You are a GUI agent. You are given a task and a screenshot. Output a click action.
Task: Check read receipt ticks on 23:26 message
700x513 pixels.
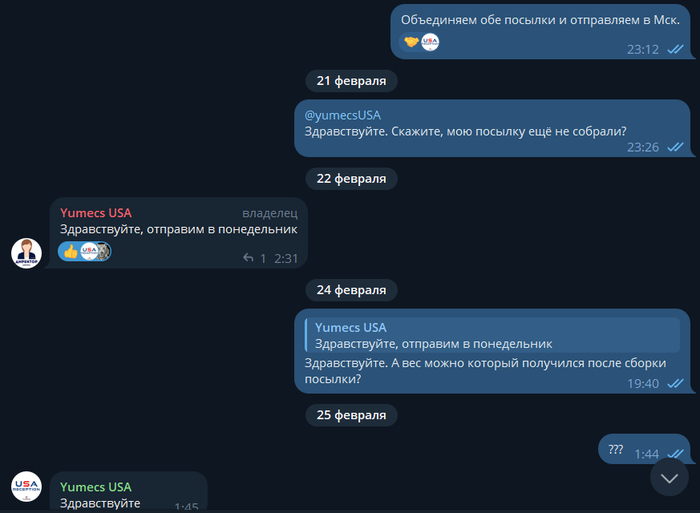675,147
